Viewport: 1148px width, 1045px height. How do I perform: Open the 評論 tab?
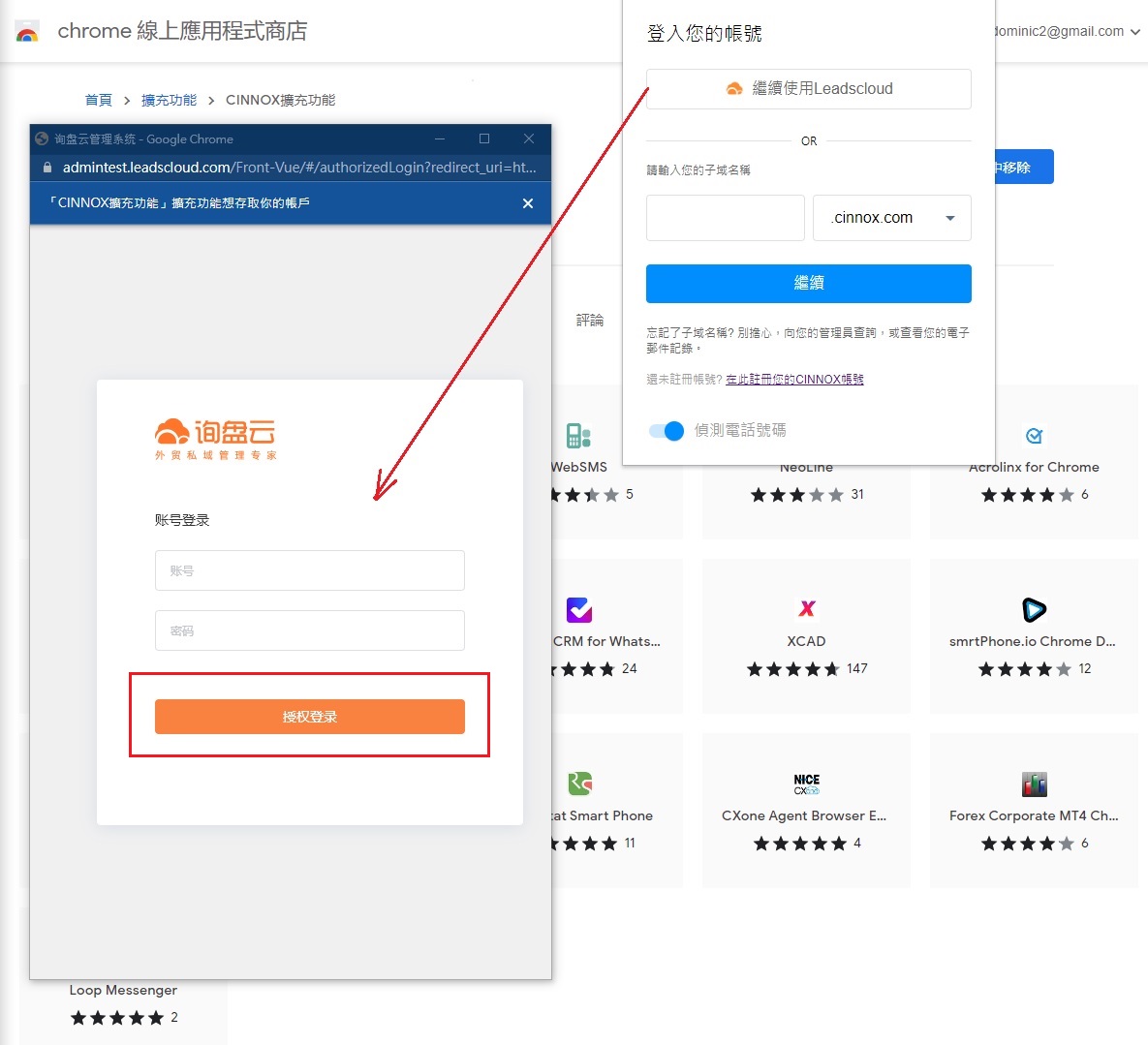[589, 320]
